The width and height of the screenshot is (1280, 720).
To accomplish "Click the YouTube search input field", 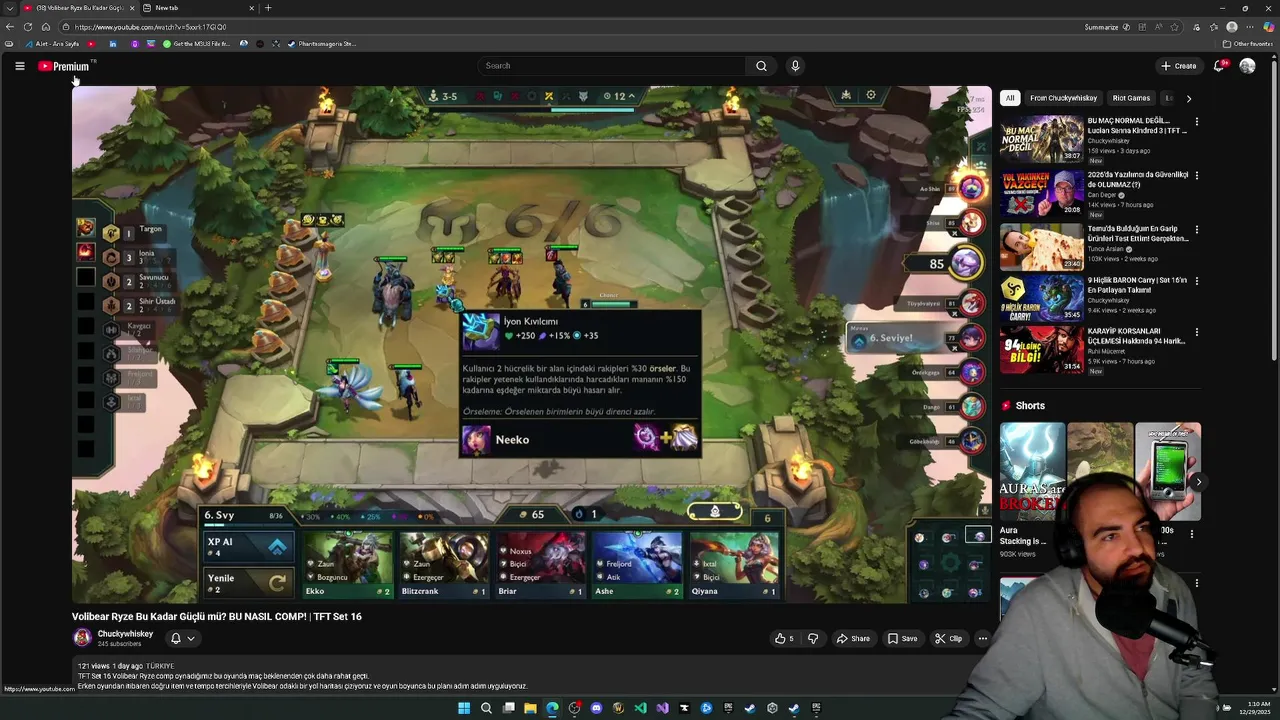I will coord(610,66).
